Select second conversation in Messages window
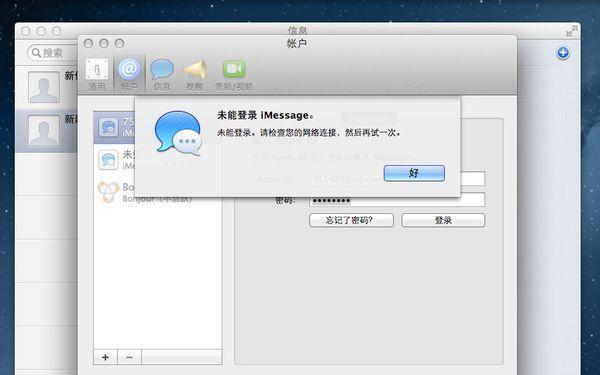600x375 pixels. point(46,131)
